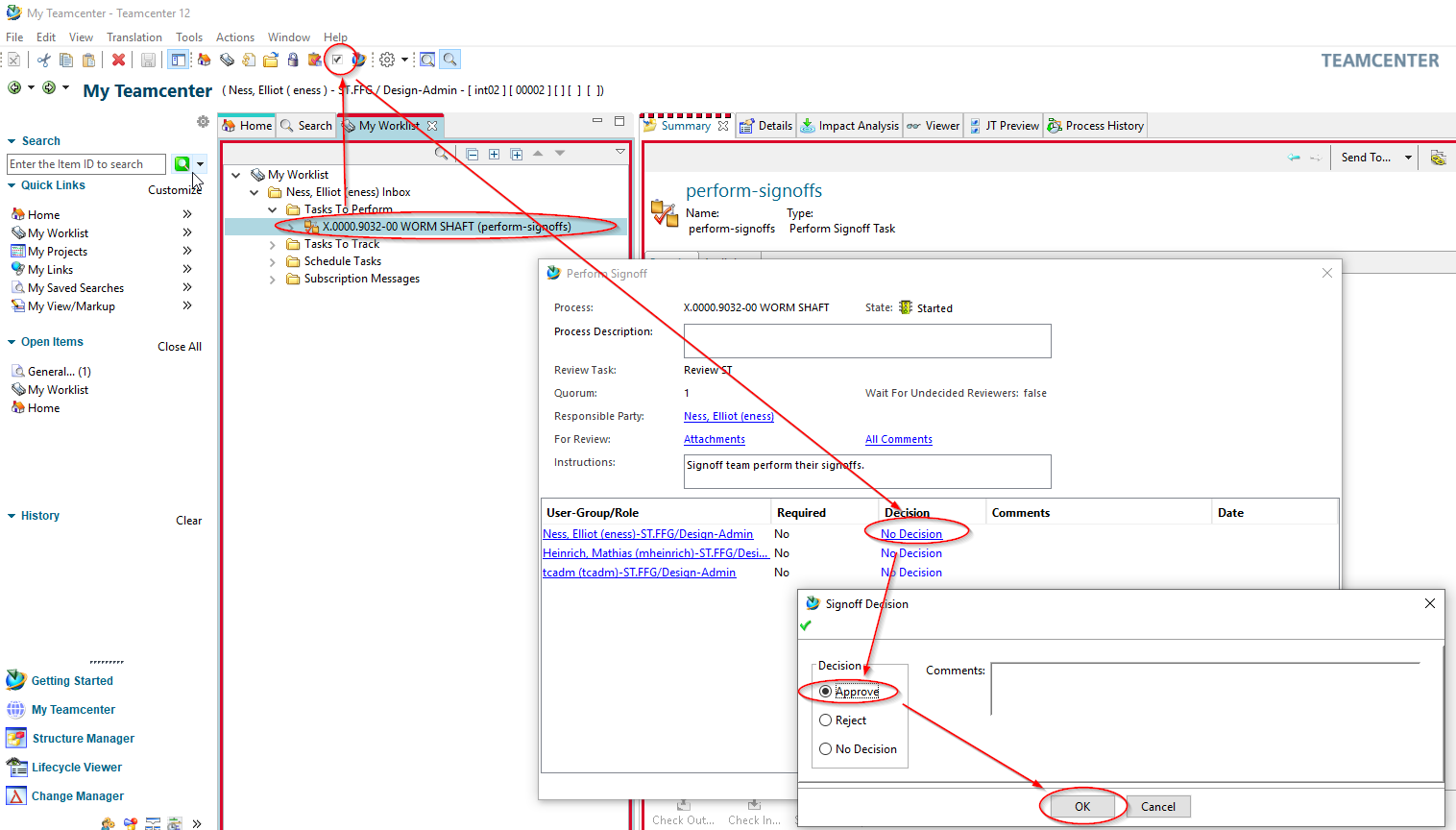Click the red Delete X icon
The image size is (1456, 830).
click(x=118, y=60)
